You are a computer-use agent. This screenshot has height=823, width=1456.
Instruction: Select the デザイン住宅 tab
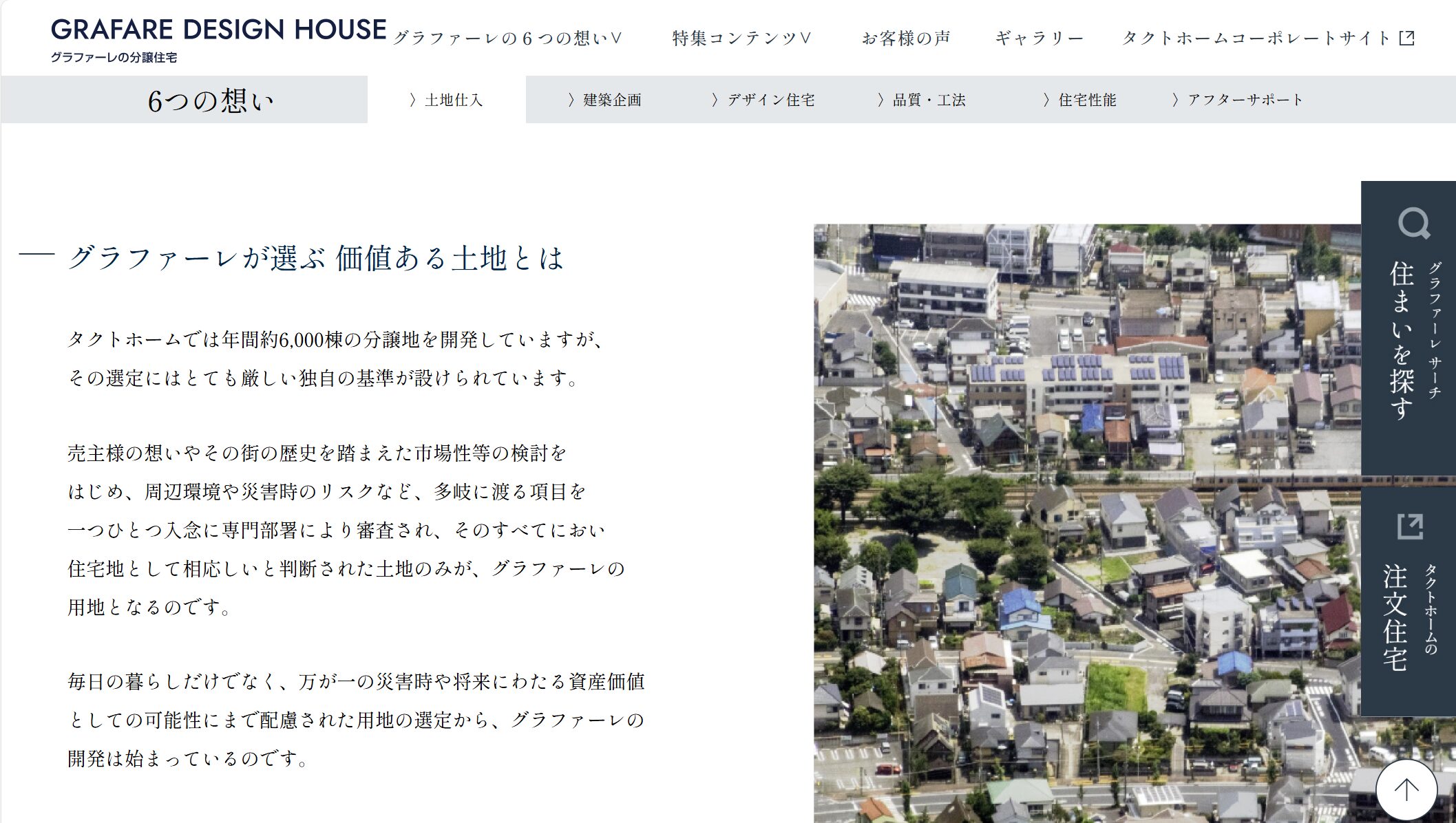771,100
